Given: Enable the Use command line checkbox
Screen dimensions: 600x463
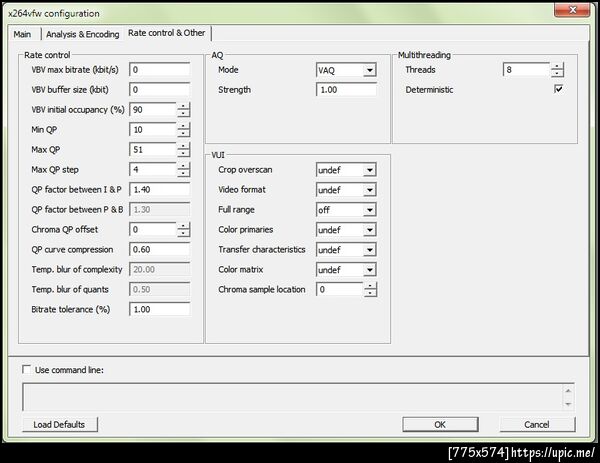Looking at the screenshot, I should pyautogui.click(x=26, y=370).
